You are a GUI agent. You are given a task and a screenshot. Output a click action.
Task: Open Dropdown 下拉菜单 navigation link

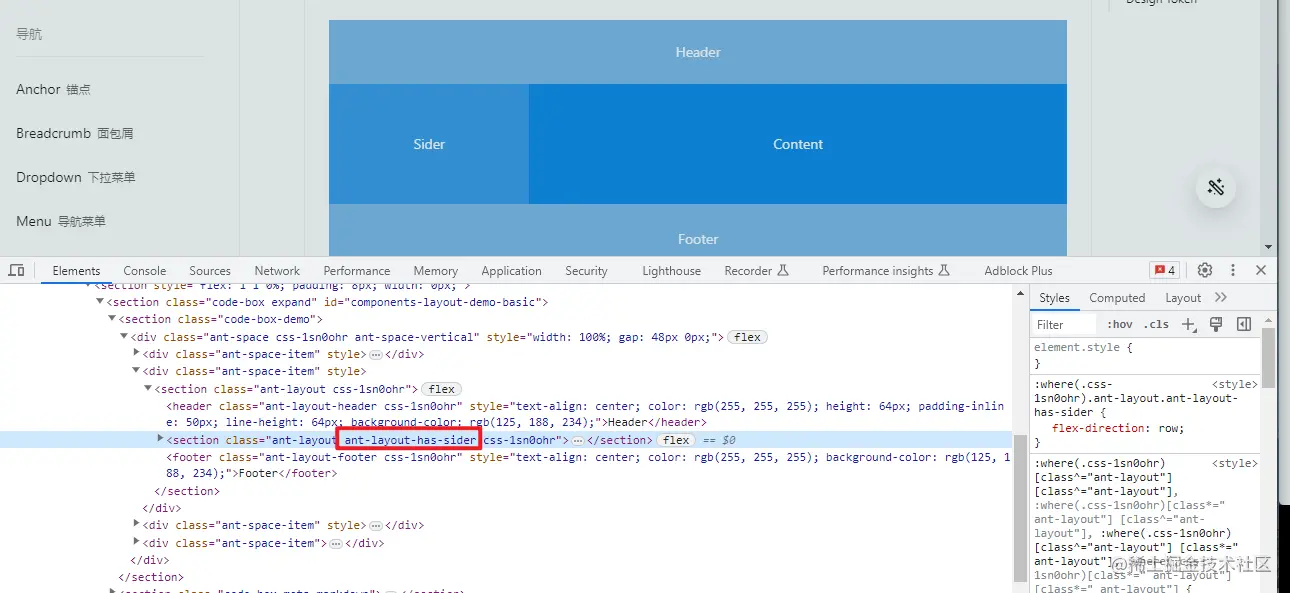pyautogui.click(x=76, y=177)
